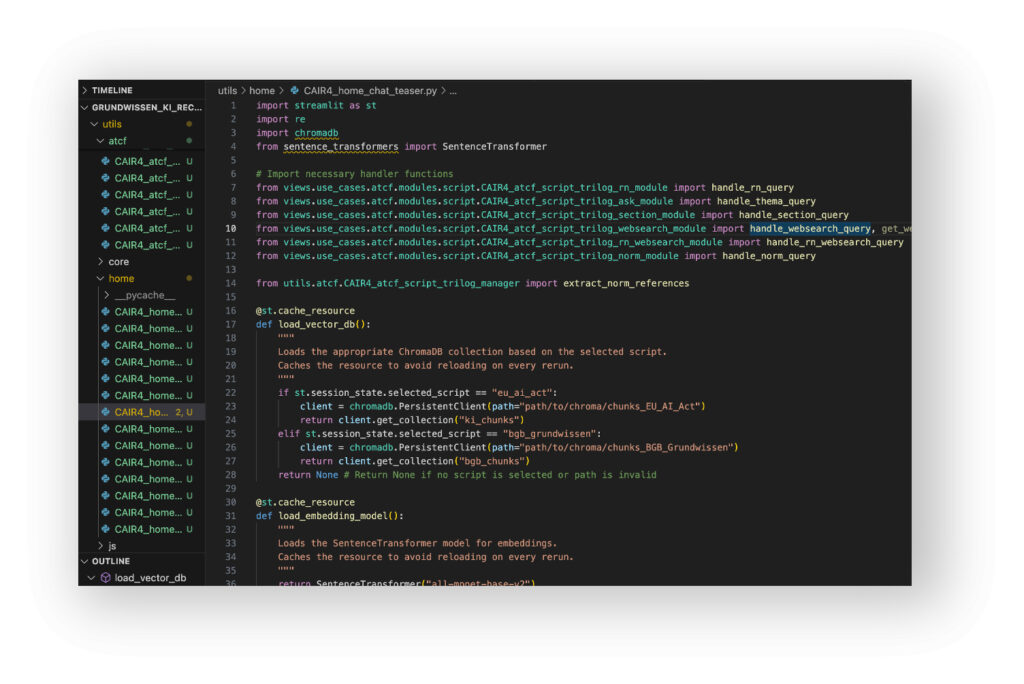Click line number 10 in the gutter
The width and height of the screenshot is (1024, 684).
[x=231, y=229]
